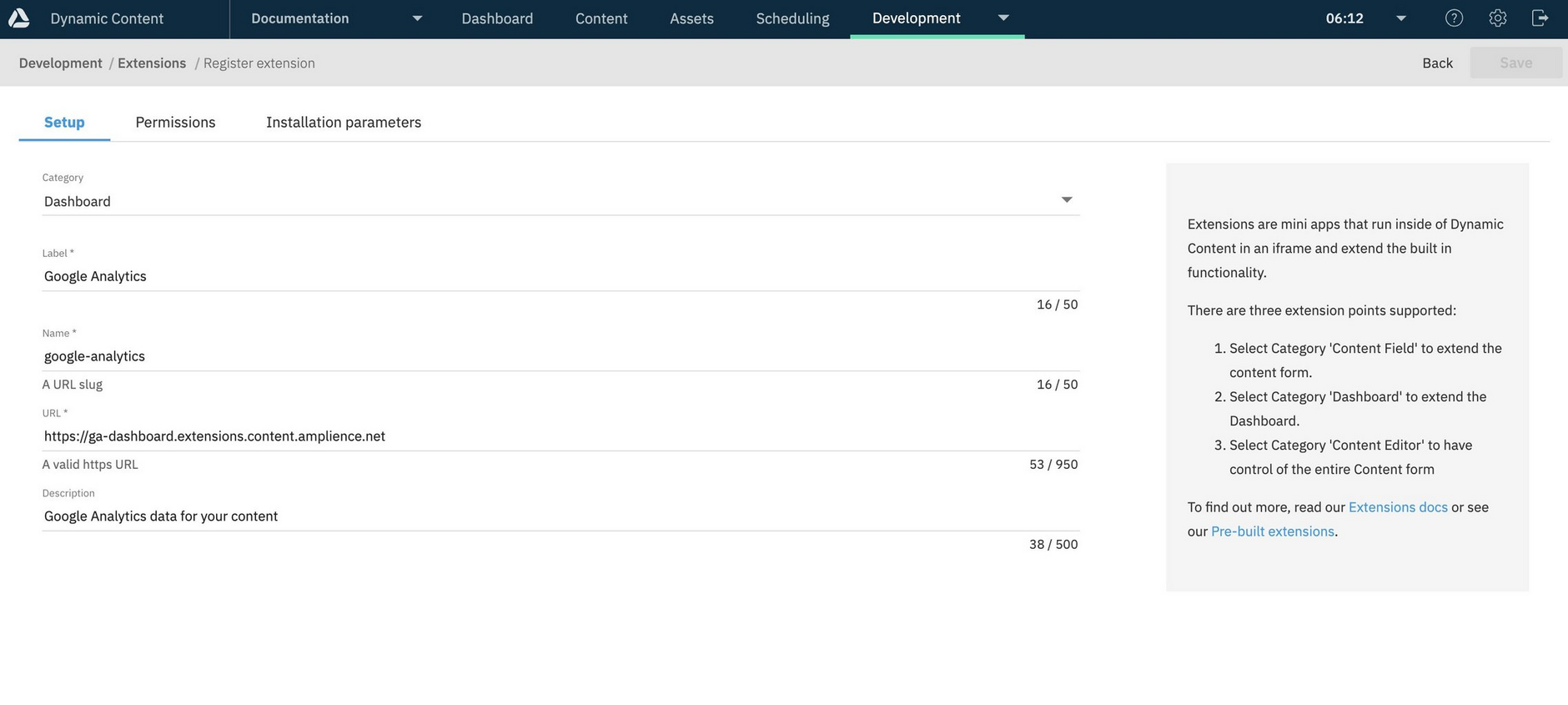Screen dimensions: 1568x705
Task: Open the Content menu
Action: 601,18
